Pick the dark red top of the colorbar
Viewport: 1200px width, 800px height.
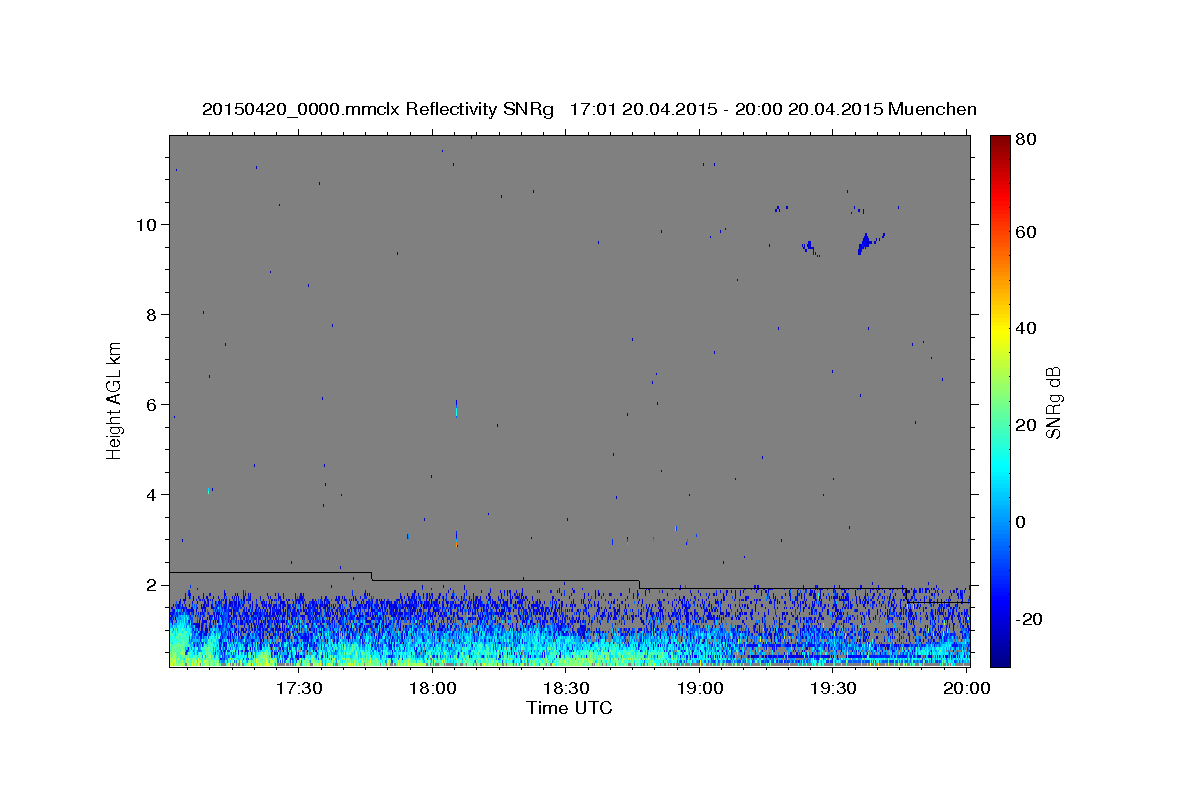coord(1000,143)
